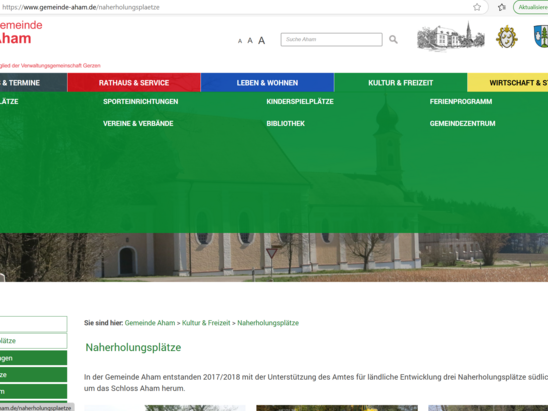
Task: Bookmark page with star icon
Action: coord(477,7)
